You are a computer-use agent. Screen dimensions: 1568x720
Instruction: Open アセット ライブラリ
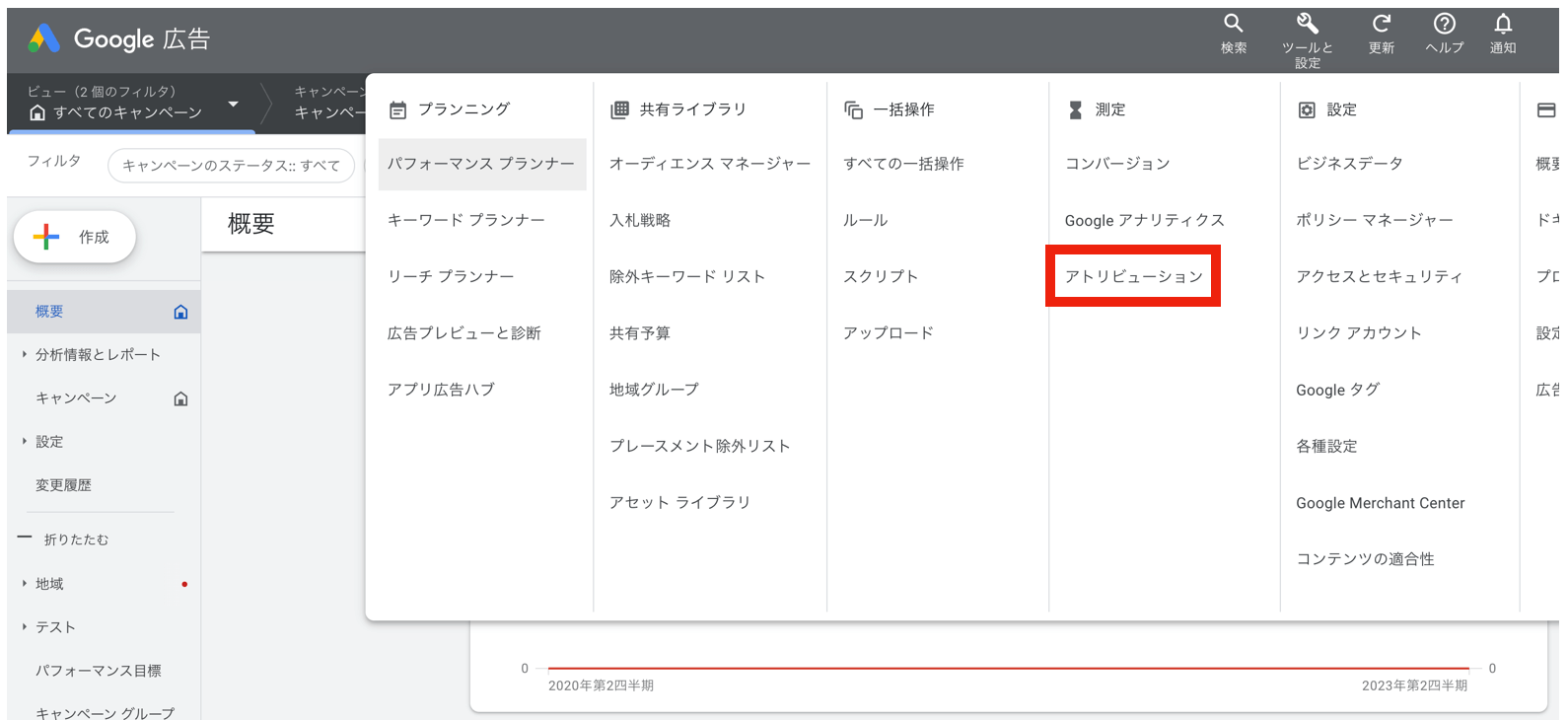680,502
